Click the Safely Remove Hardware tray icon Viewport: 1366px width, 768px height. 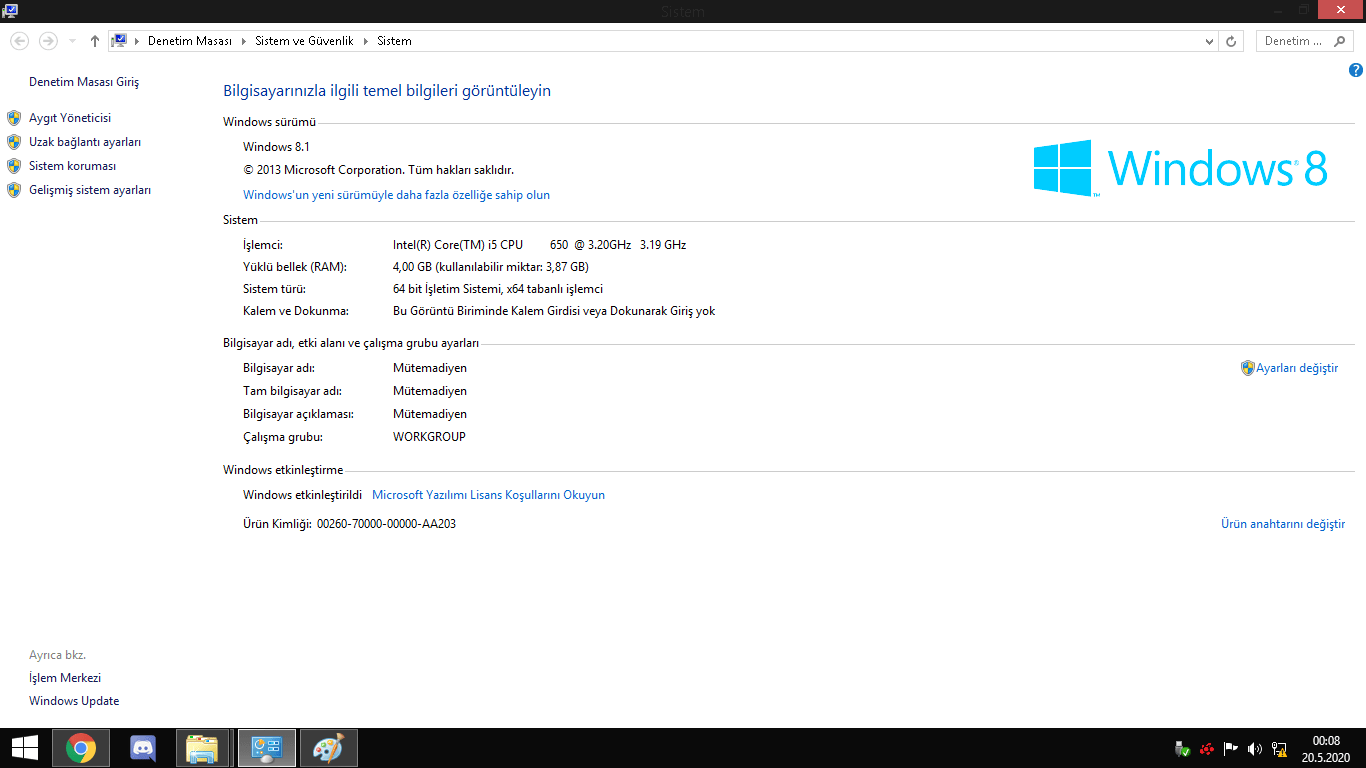tap(1182, 748)
